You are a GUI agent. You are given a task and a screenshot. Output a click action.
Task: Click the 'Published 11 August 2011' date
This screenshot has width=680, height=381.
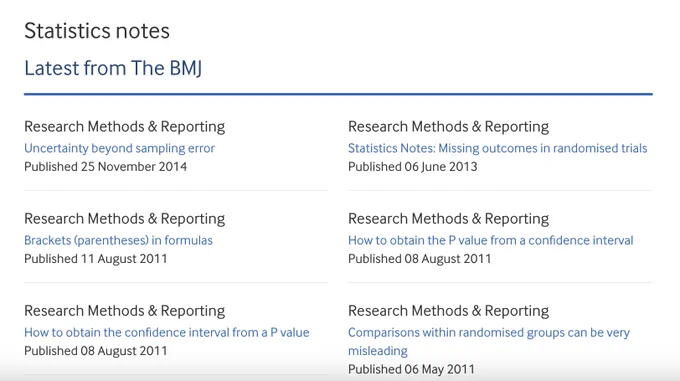click(95, 259)
